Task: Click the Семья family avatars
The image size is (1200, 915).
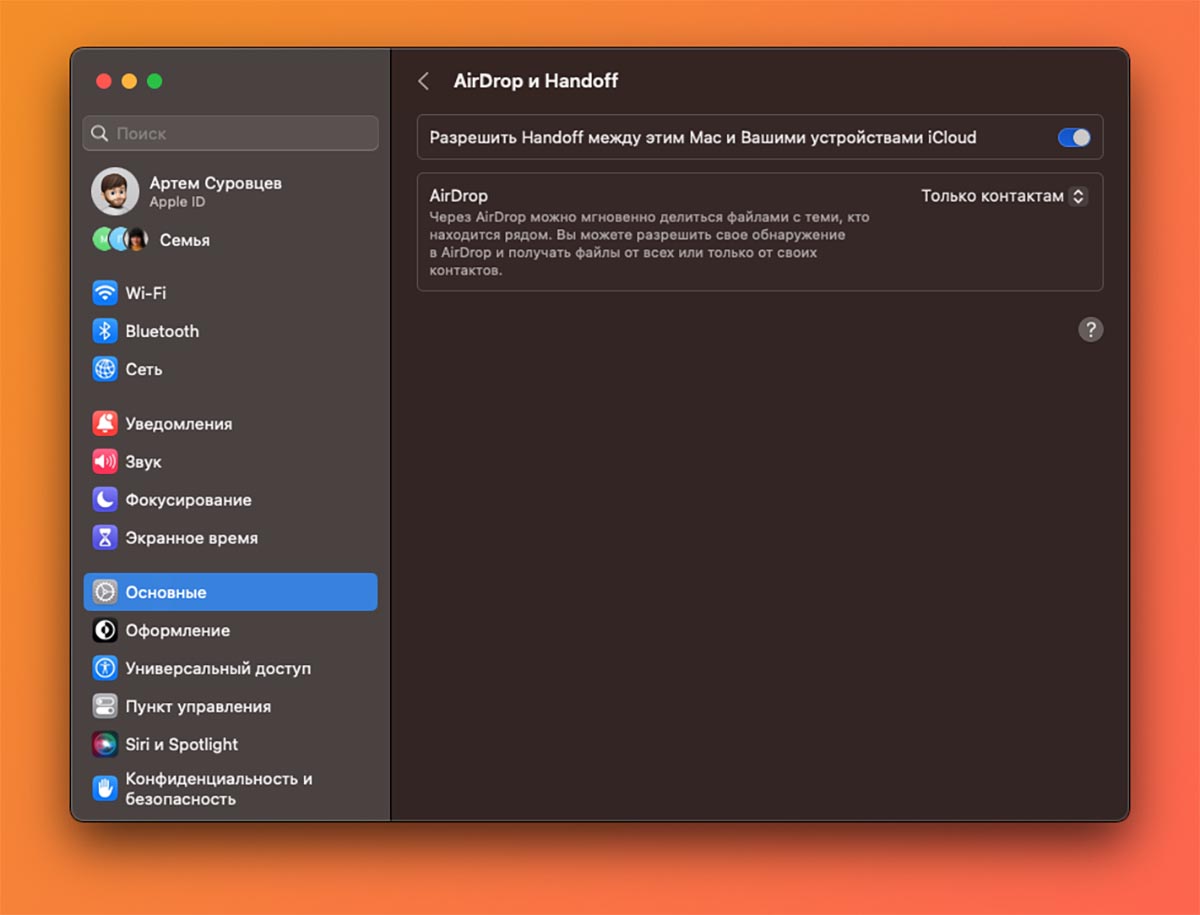Action: [x=121, y=240]
